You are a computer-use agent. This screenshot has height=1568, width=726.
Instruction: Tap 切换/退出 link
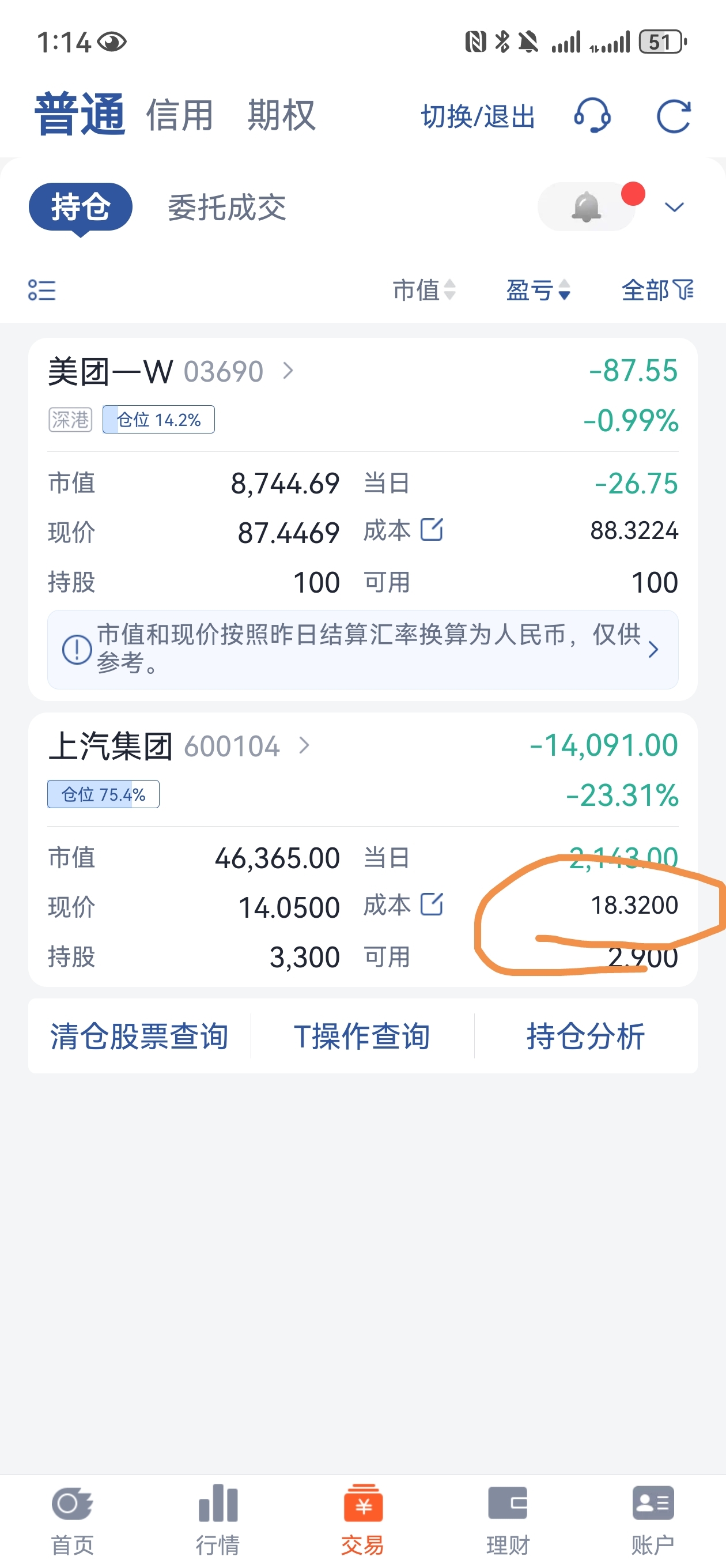coord(478,116)
